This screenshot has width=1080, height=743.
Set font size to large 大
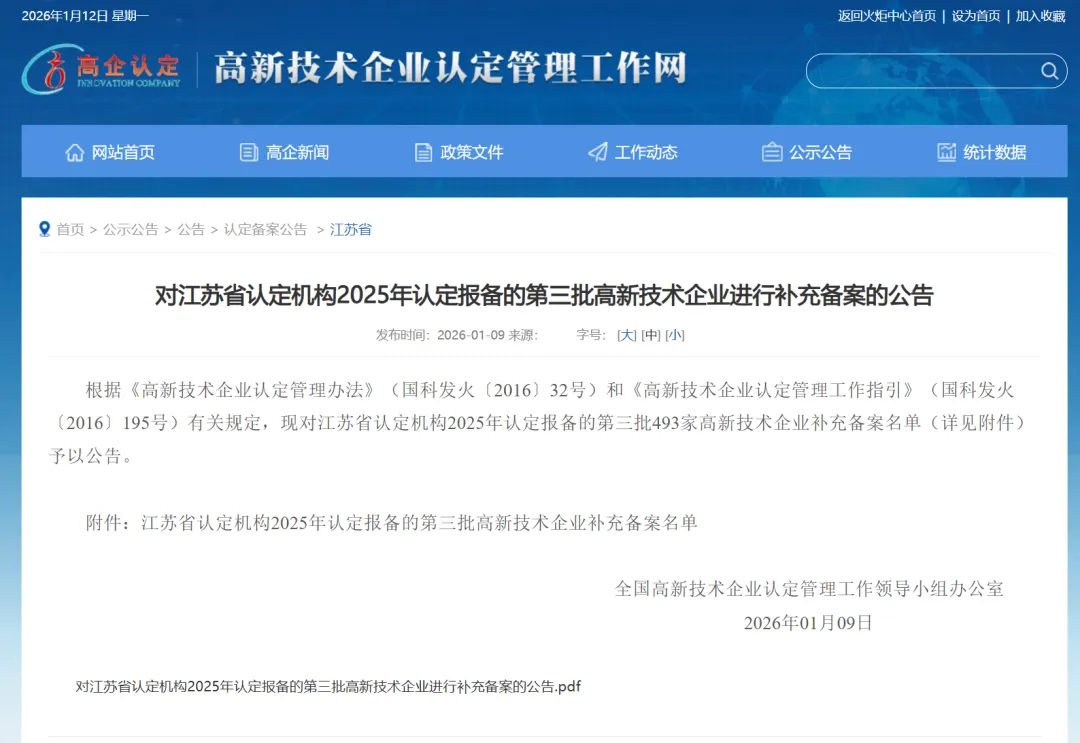(627, 335)
